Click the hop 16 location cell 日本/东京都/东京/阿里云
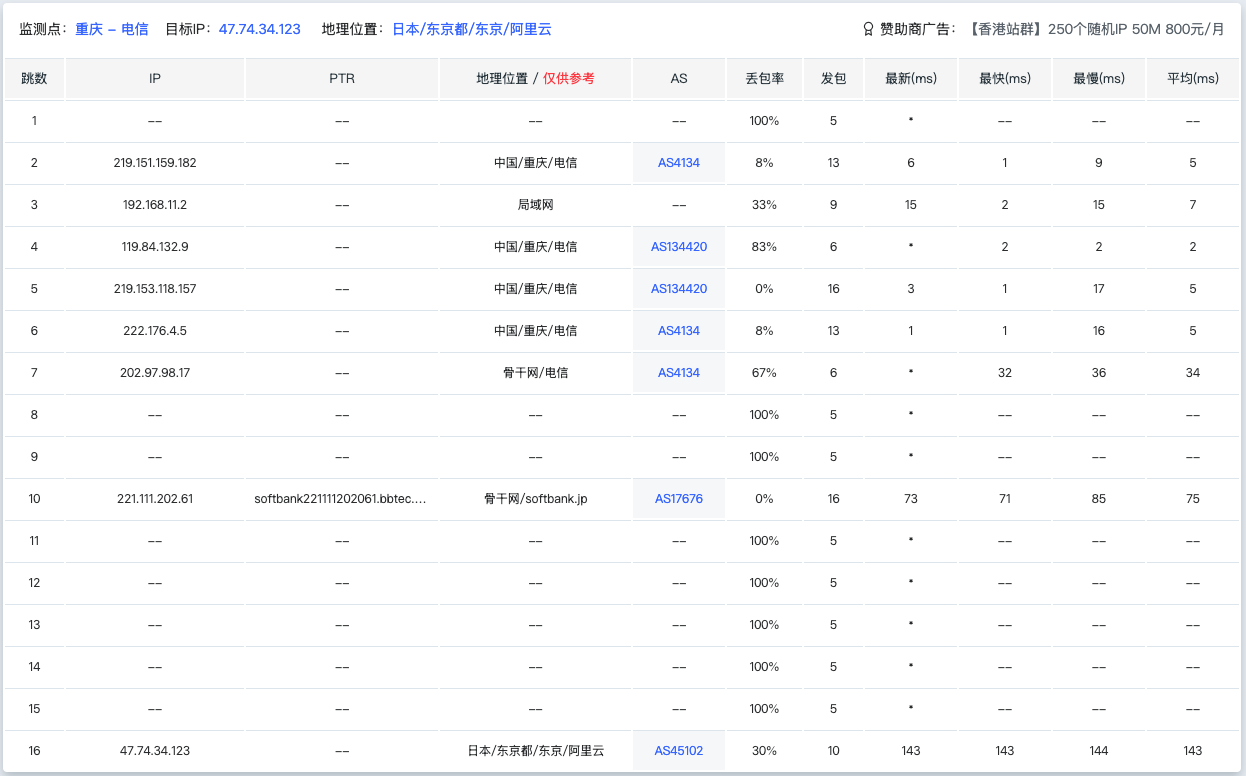 535,751
